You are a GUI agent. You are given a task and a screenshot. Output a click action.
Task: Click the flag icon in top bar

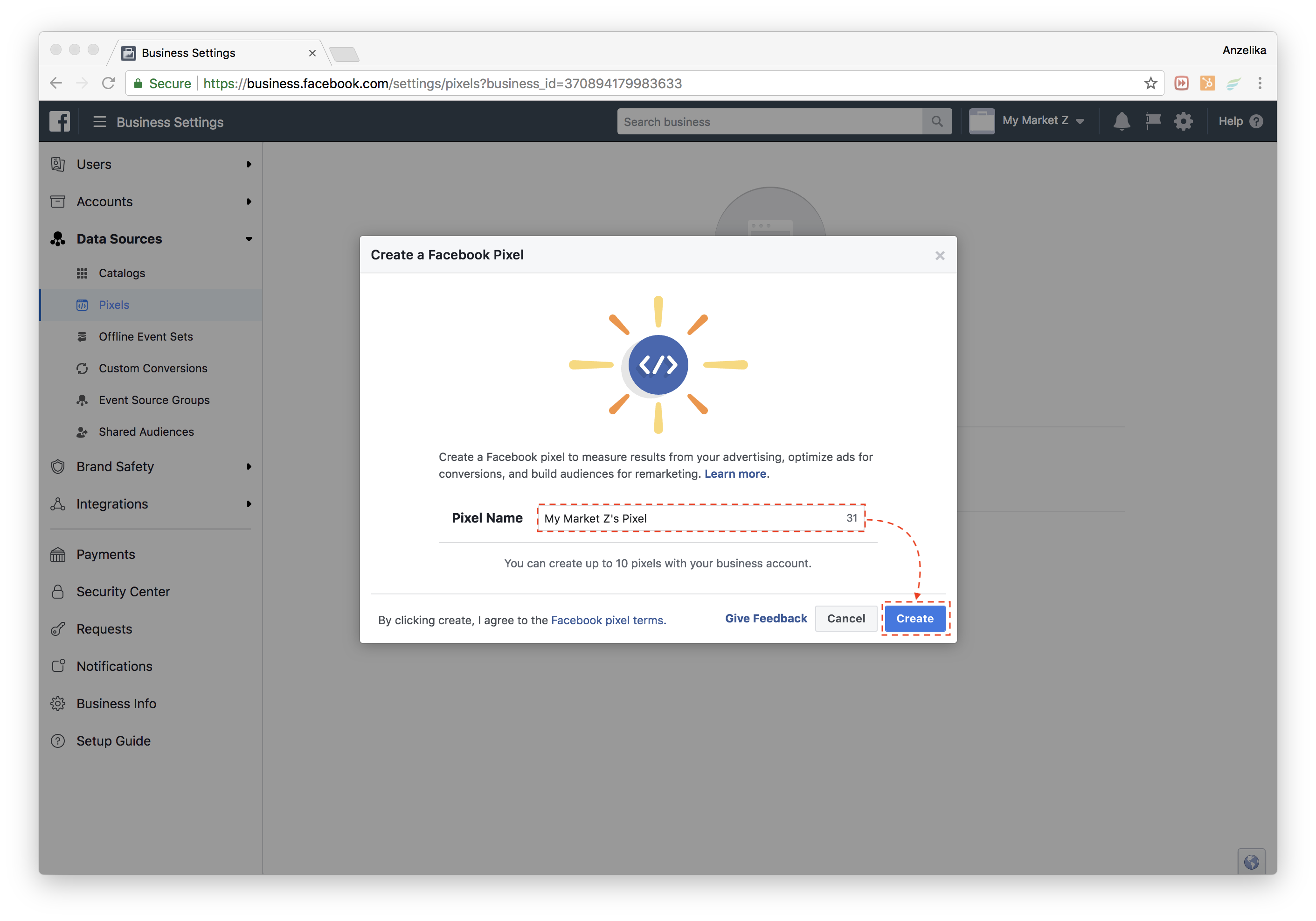coord(1153,121)
